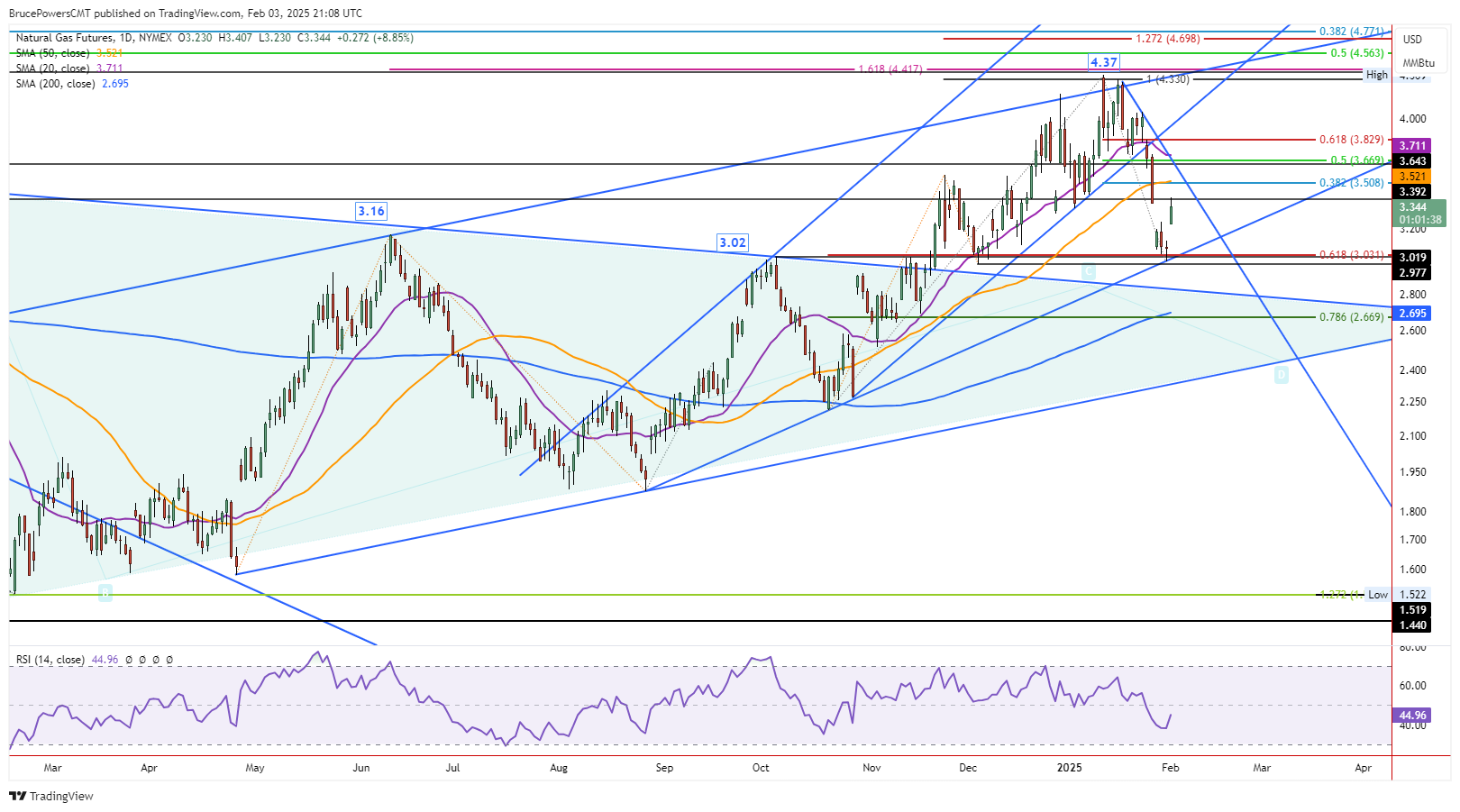The width and height of the screenshot is (1460, 812).
Task: Click the Jun label on time axis
Action: (x=361, y=768)
